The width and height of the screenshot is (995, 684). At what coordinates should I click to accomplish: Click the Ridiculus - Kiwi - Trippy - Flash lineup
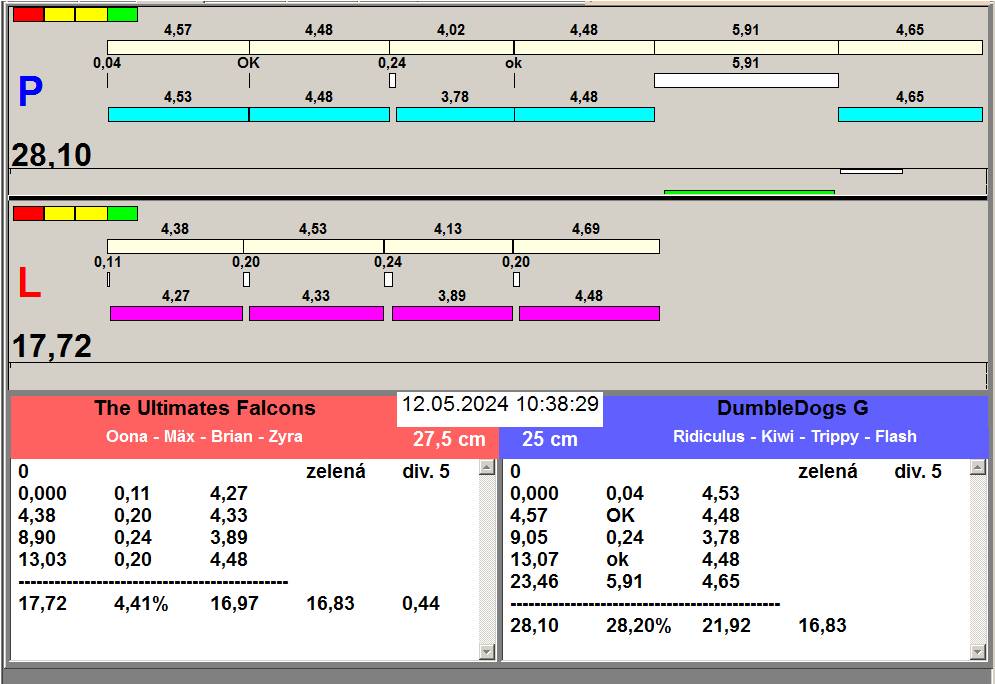795,437
